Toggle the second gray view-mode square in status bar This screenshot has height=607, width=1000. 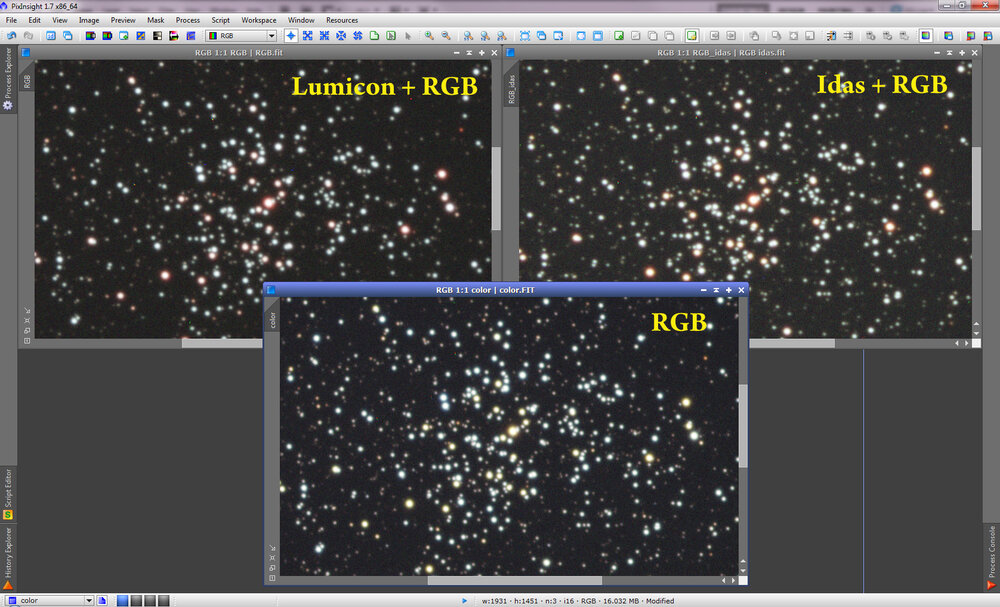(136, 600)
